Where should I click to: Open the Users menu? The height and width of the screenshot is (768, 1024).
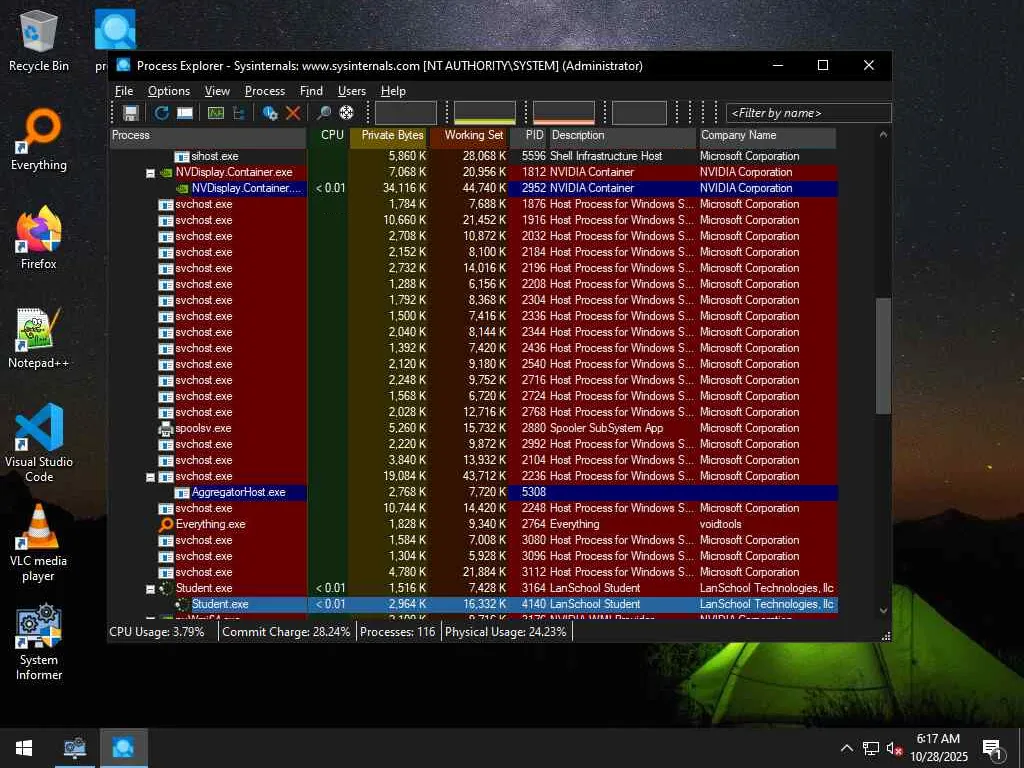[x=351, y=91]
